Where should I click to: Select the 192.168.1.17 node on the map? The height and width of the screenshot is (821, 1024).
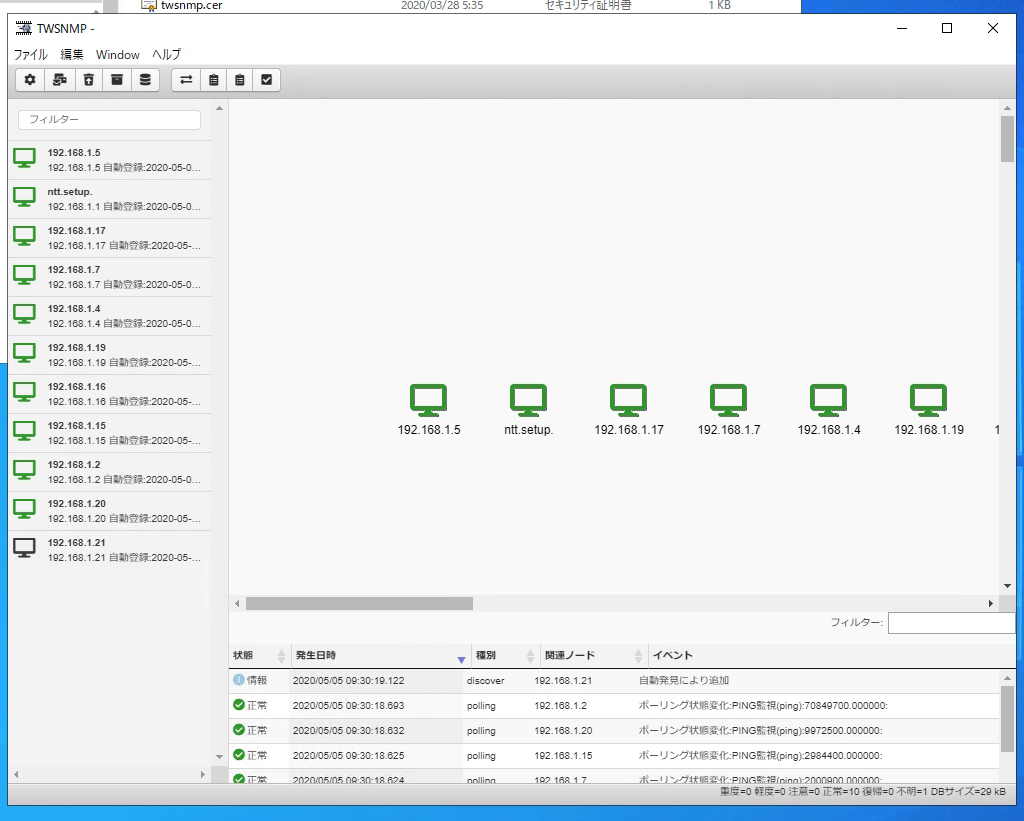pos(628,400)
